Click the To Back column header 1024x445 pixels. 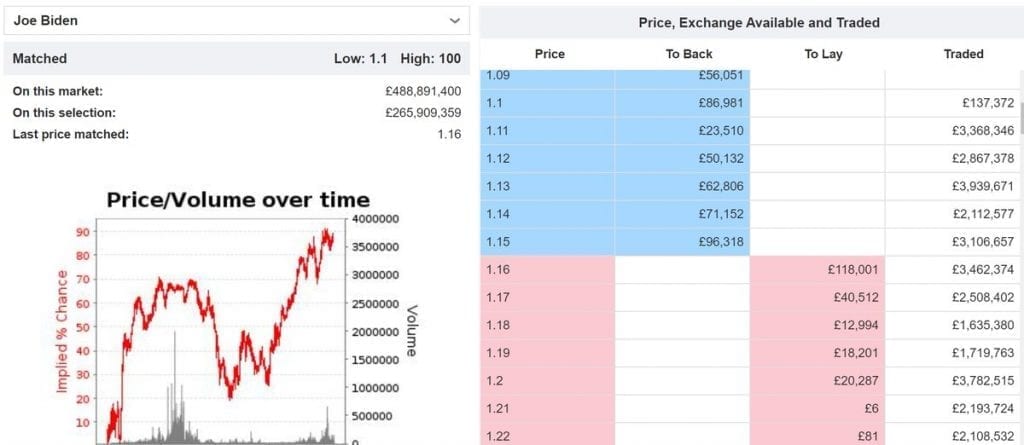[x=688, y=54]
